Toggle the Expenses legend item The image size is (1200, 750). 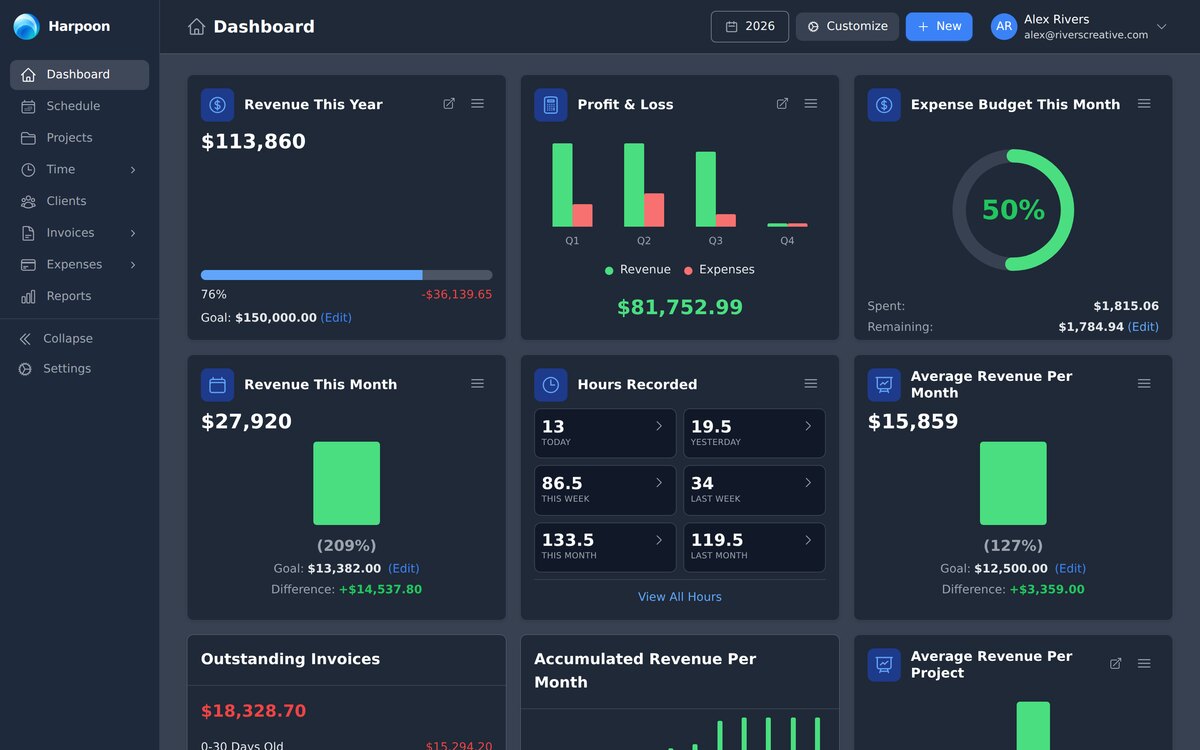(x=719, y=270)
